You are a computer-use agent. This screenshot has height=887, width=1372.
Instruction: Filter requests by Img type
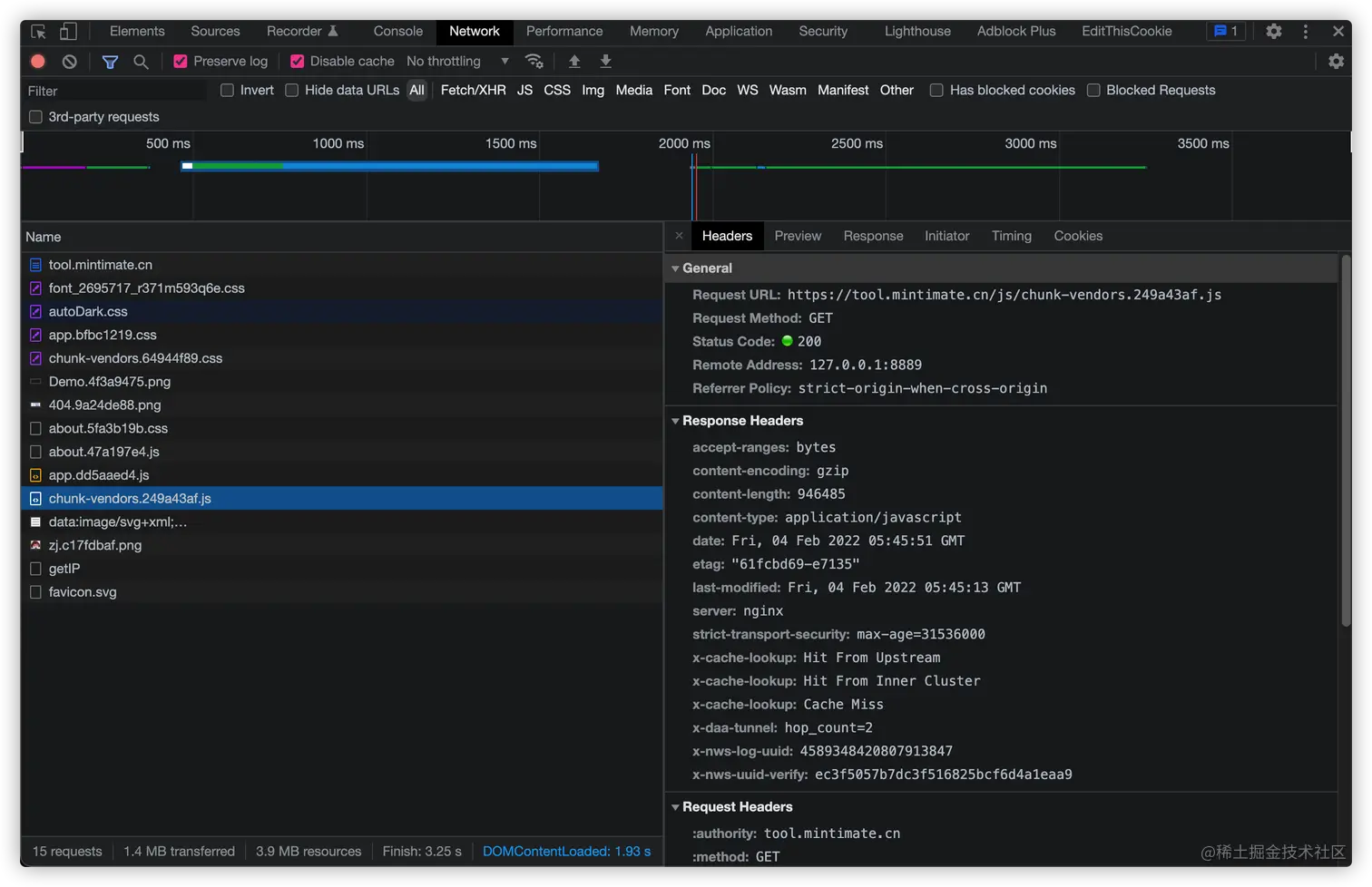(x=593, y=91)
